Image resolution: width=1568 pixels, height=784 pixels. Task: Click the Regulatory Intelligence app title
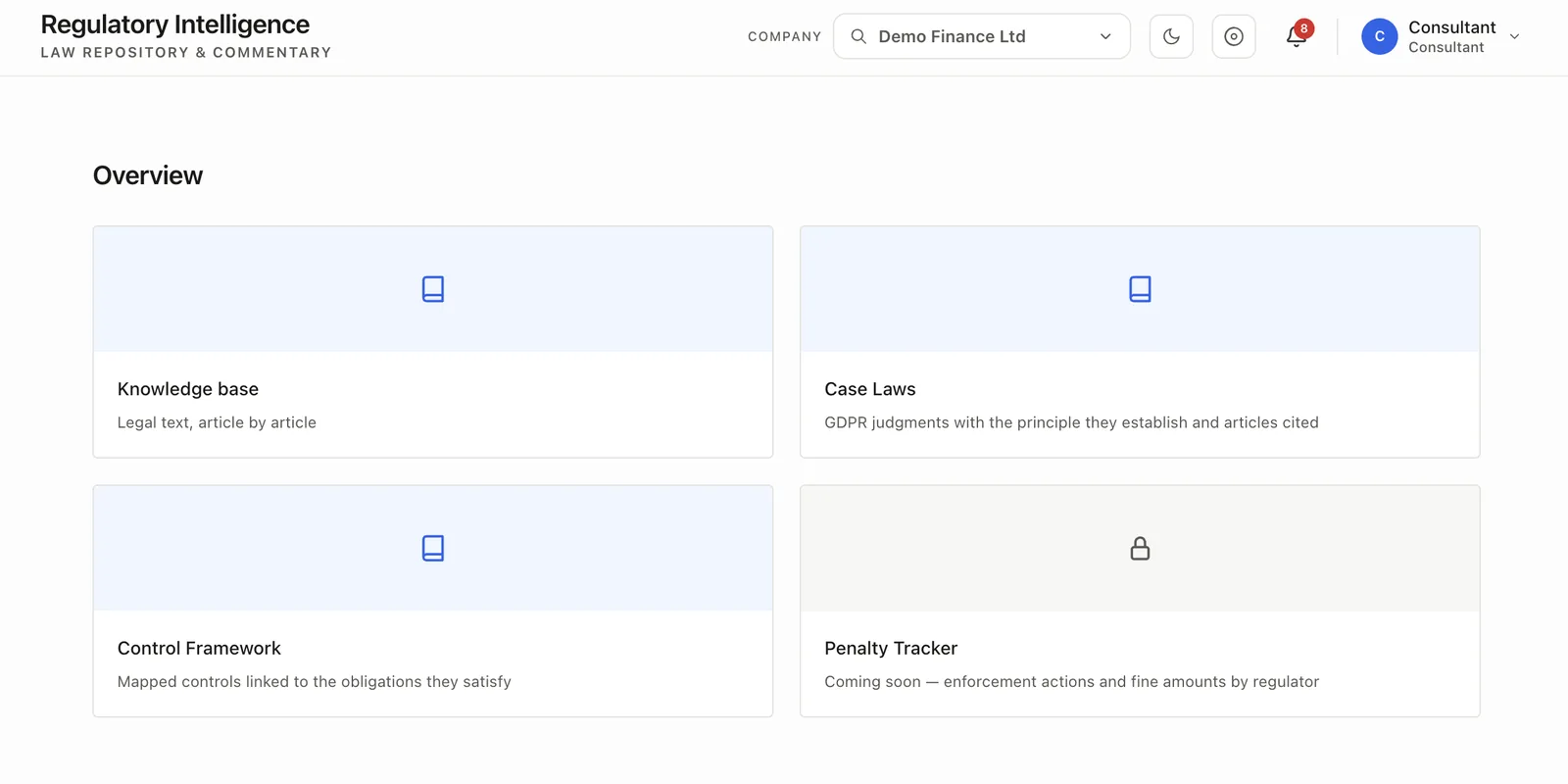point(175,24)
